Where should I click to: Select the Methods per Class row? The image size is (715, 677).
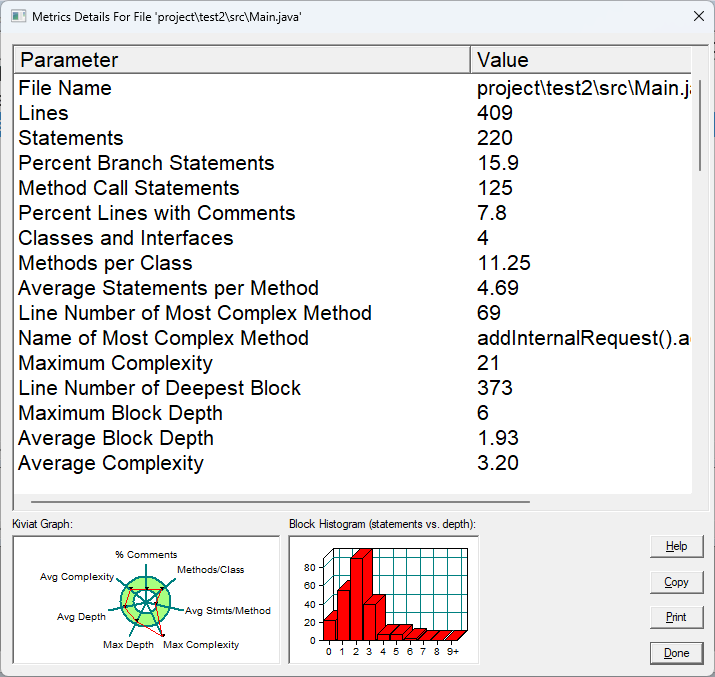click(353, 263)
